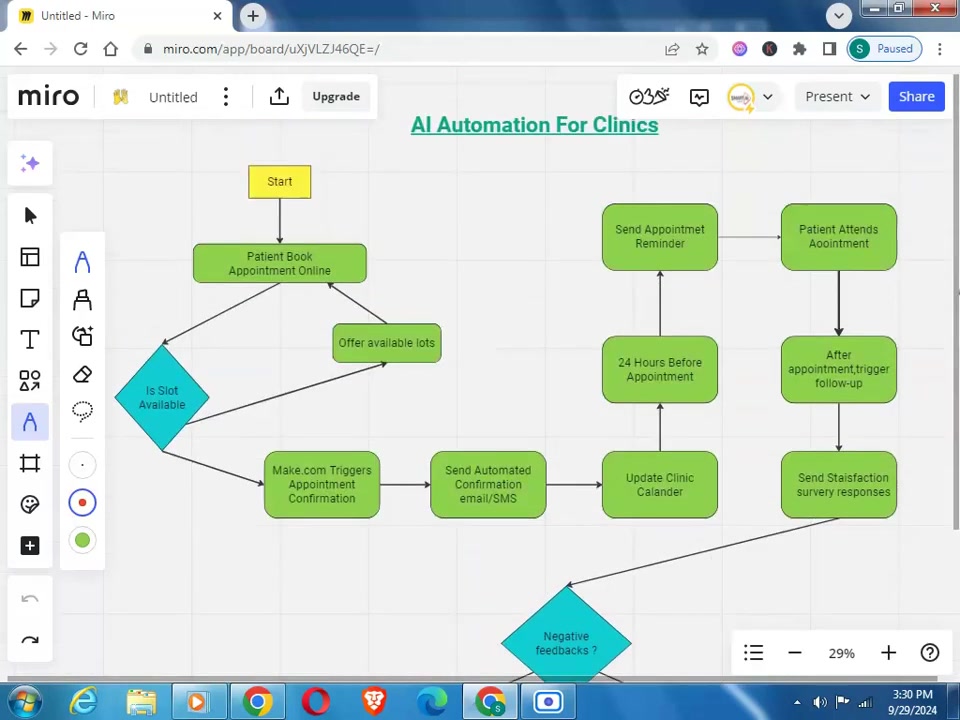The width and height of the screenshot is (960, 720).
Task: Zoom in with plus button
Action: tap(888, 653)
